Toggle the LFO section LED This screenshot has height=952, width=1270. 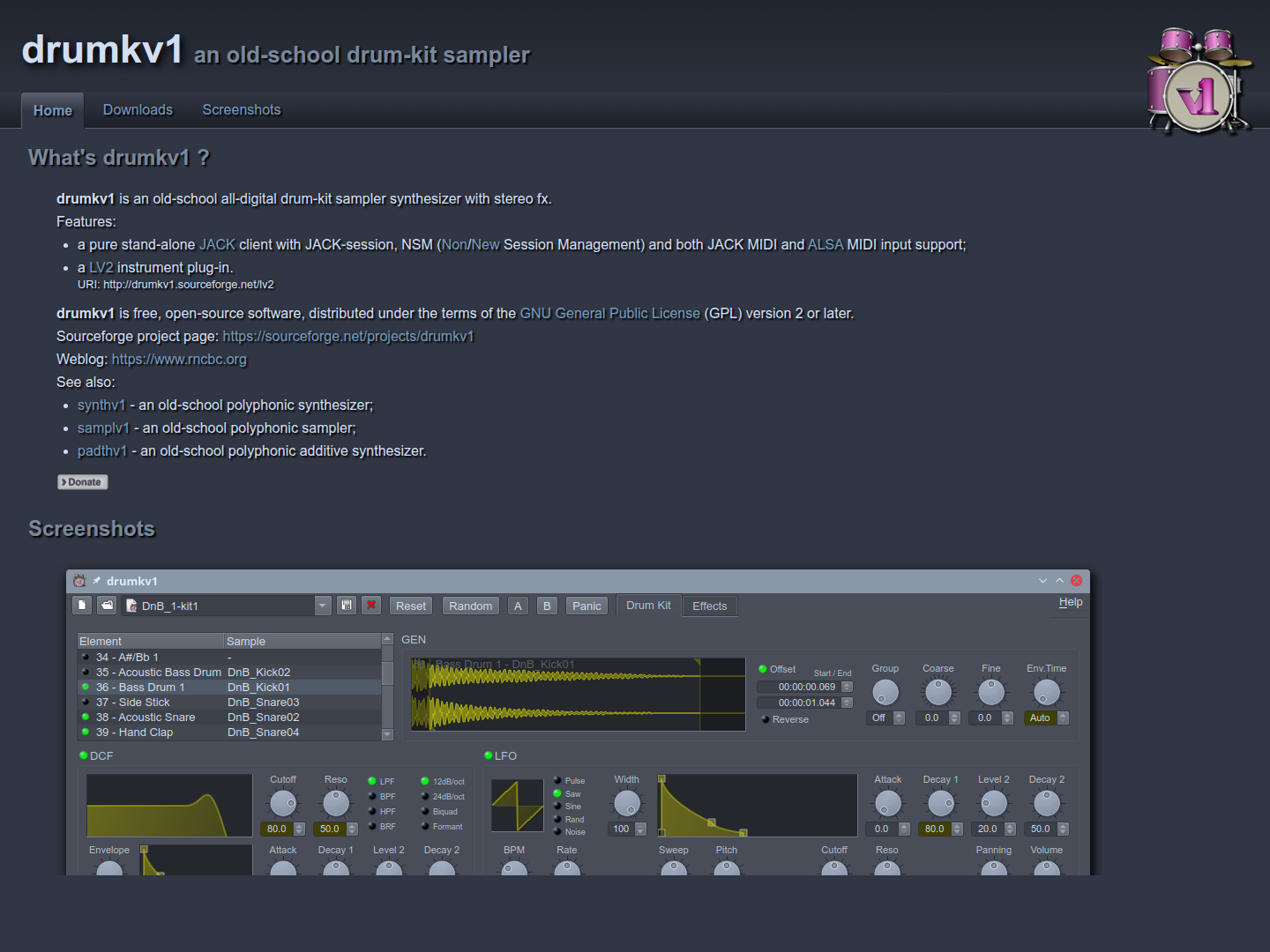(x=489, y=755)
